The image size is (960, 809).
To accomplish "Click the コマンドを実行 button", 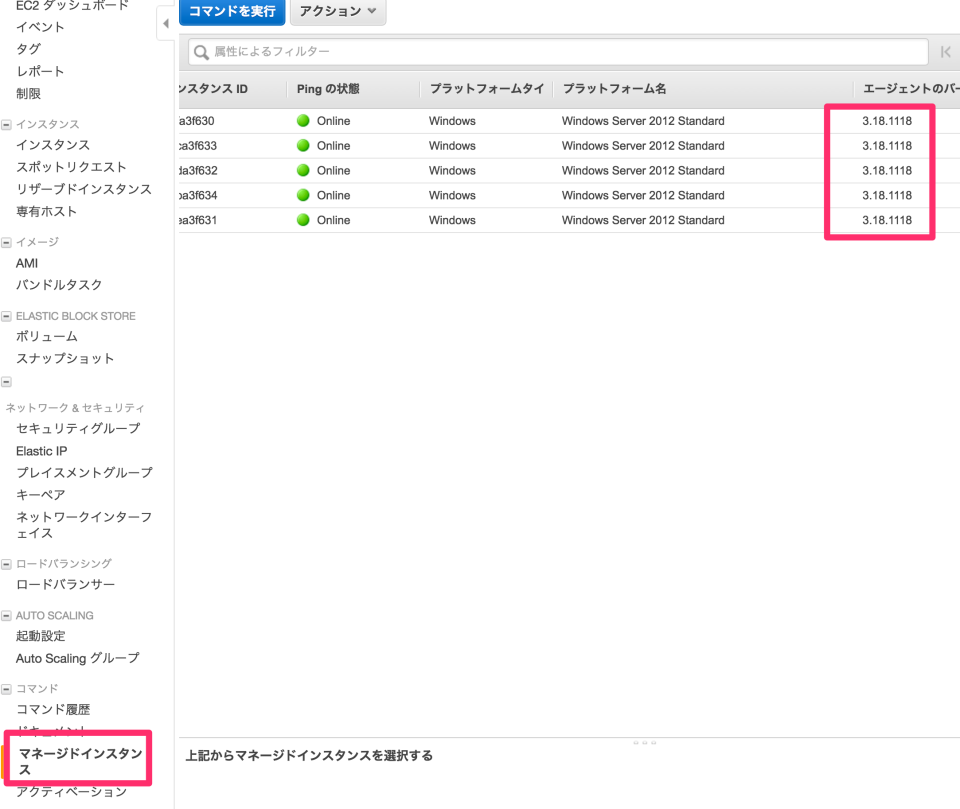I will point(231,12).
